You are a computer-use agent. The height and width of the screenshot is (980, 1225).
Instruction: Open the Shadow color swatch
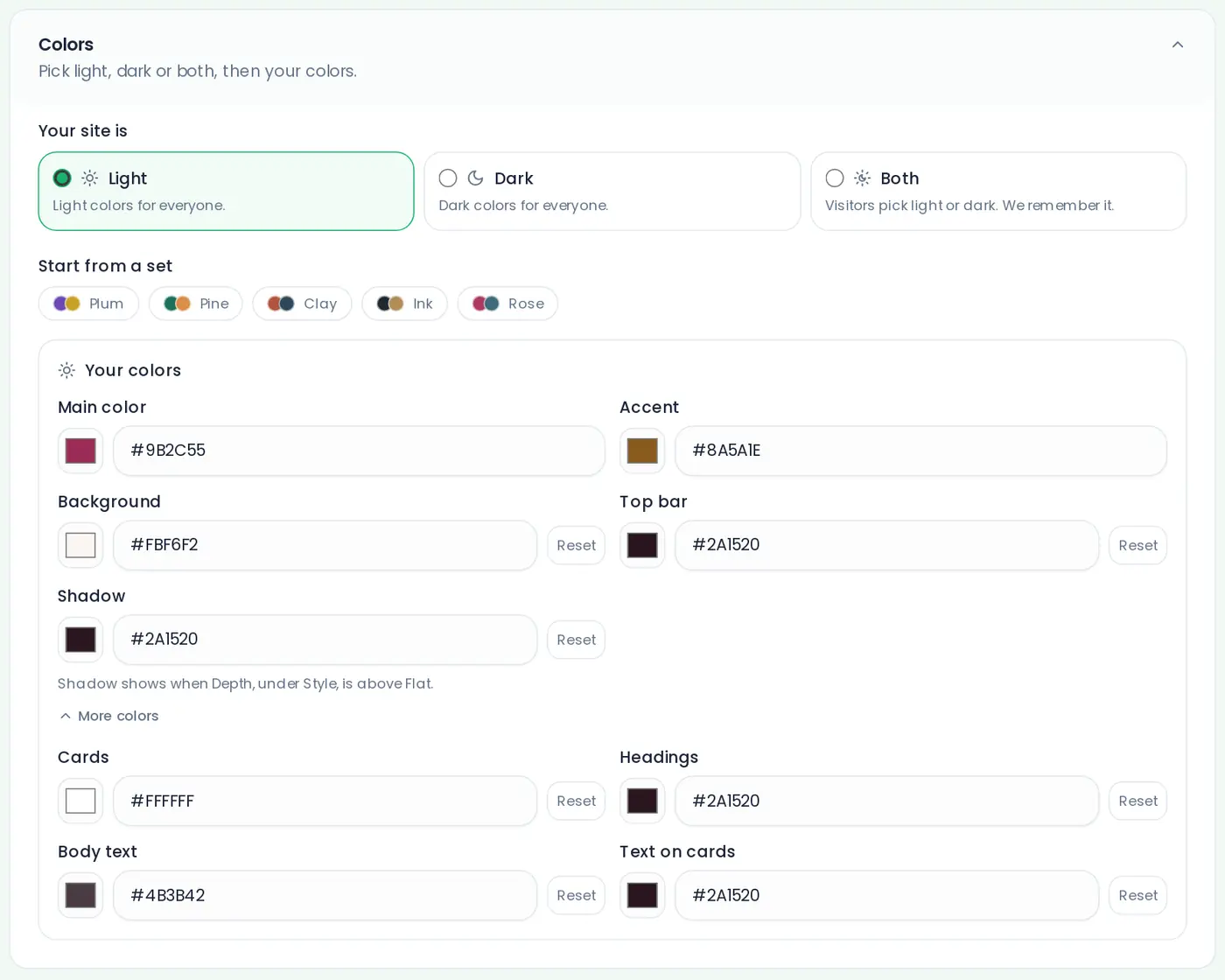[80, 640]
